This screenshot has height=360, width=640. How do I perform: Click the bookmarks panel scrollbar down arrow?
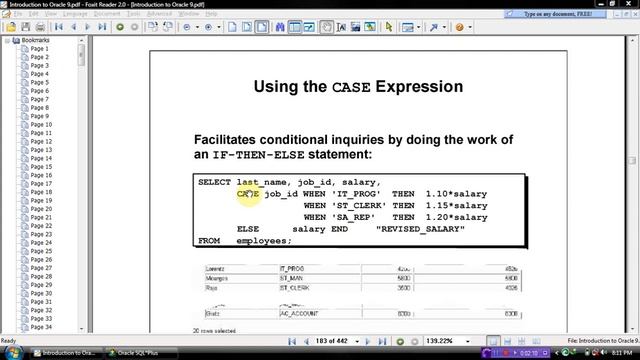[81, 329]
